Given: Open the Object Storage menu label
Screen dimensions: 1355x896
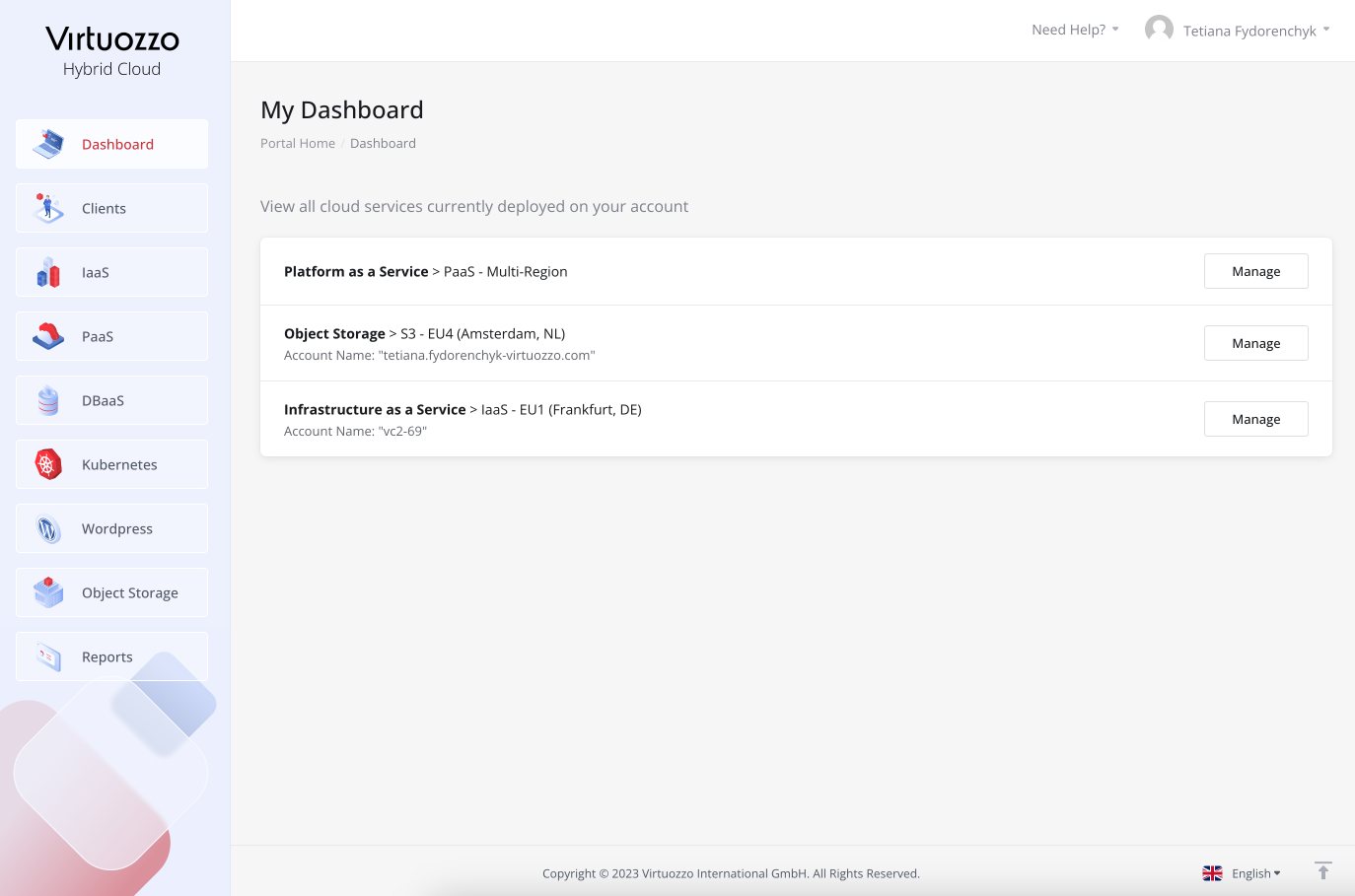Looking at the screenshot, I should coord(130,592).
